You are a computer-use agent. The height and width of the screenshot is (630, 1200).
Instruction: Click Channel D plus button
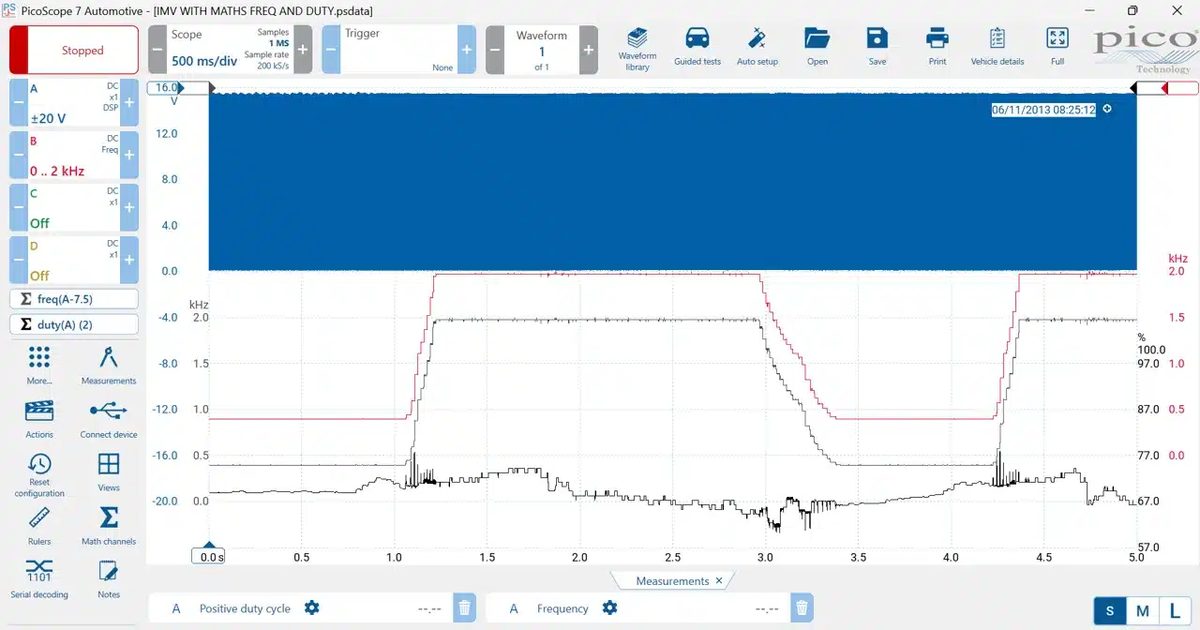tap(129, 260)
